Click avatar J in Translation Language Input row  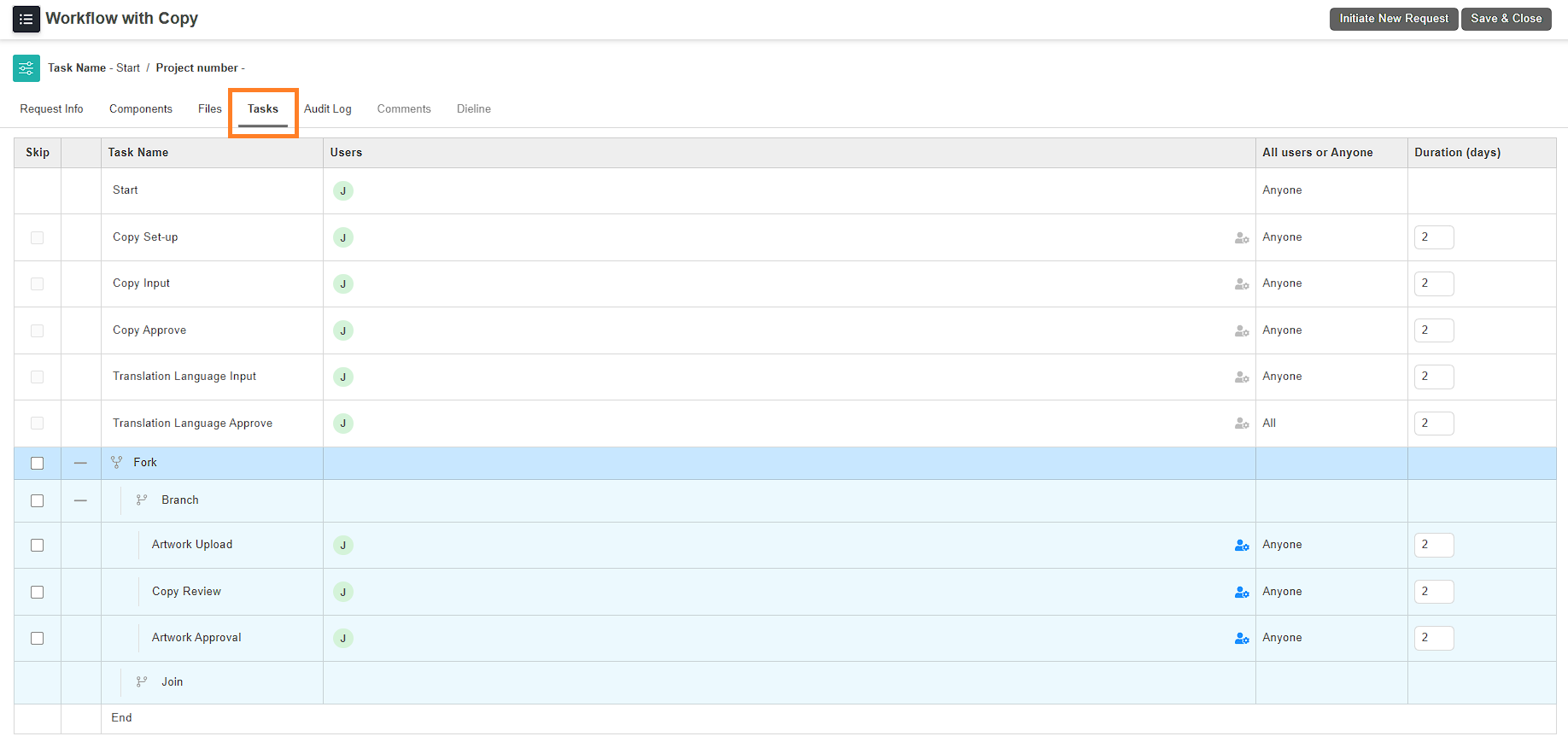click(x=343, y=377)
